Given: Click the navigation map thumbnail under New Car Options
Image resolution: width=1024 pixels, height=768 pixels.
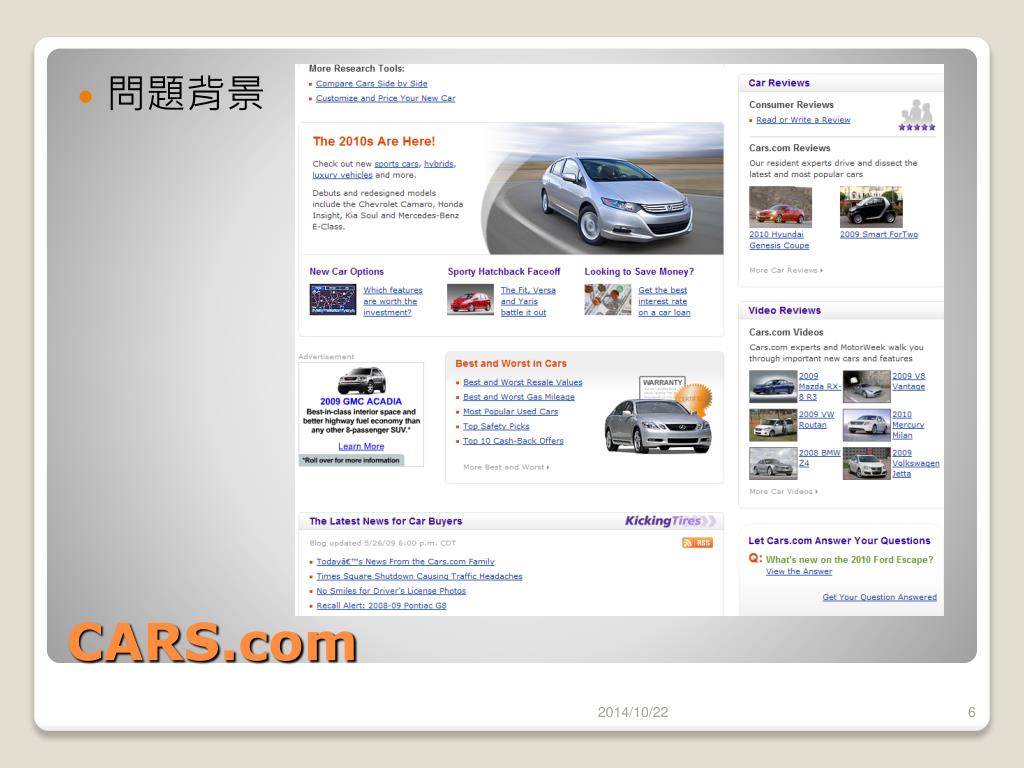Looking at the screenshot, I should (x=333, y=300).
